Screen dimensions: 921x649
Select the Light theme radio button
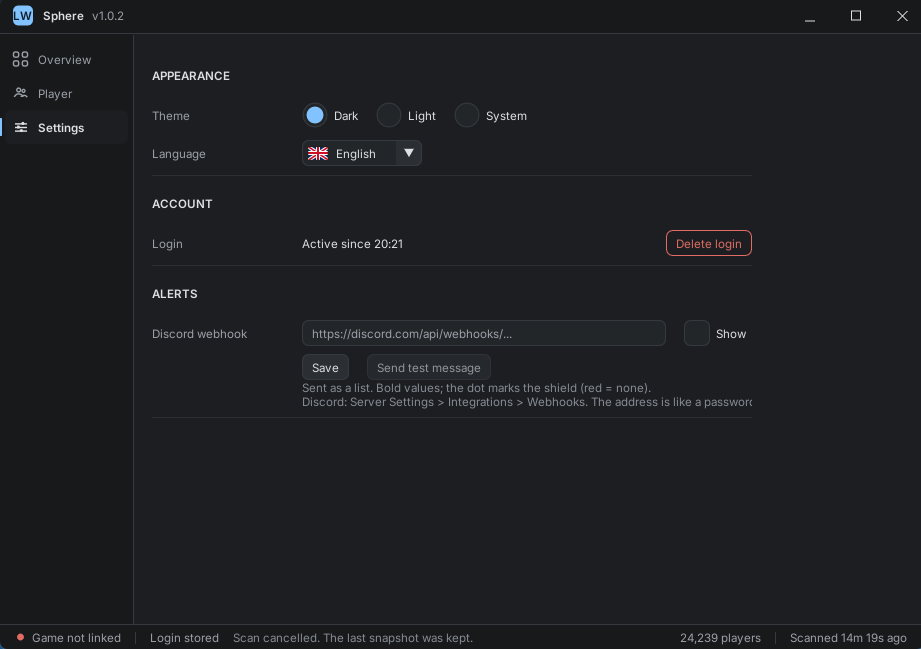point(389,115)
